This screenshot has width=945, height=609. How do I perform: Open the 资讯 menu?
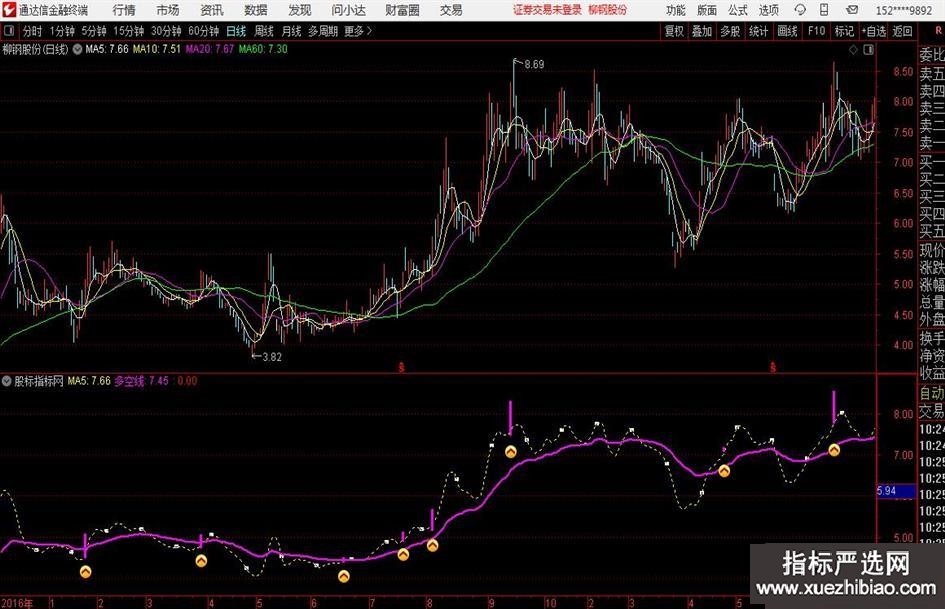click(212, 10)
